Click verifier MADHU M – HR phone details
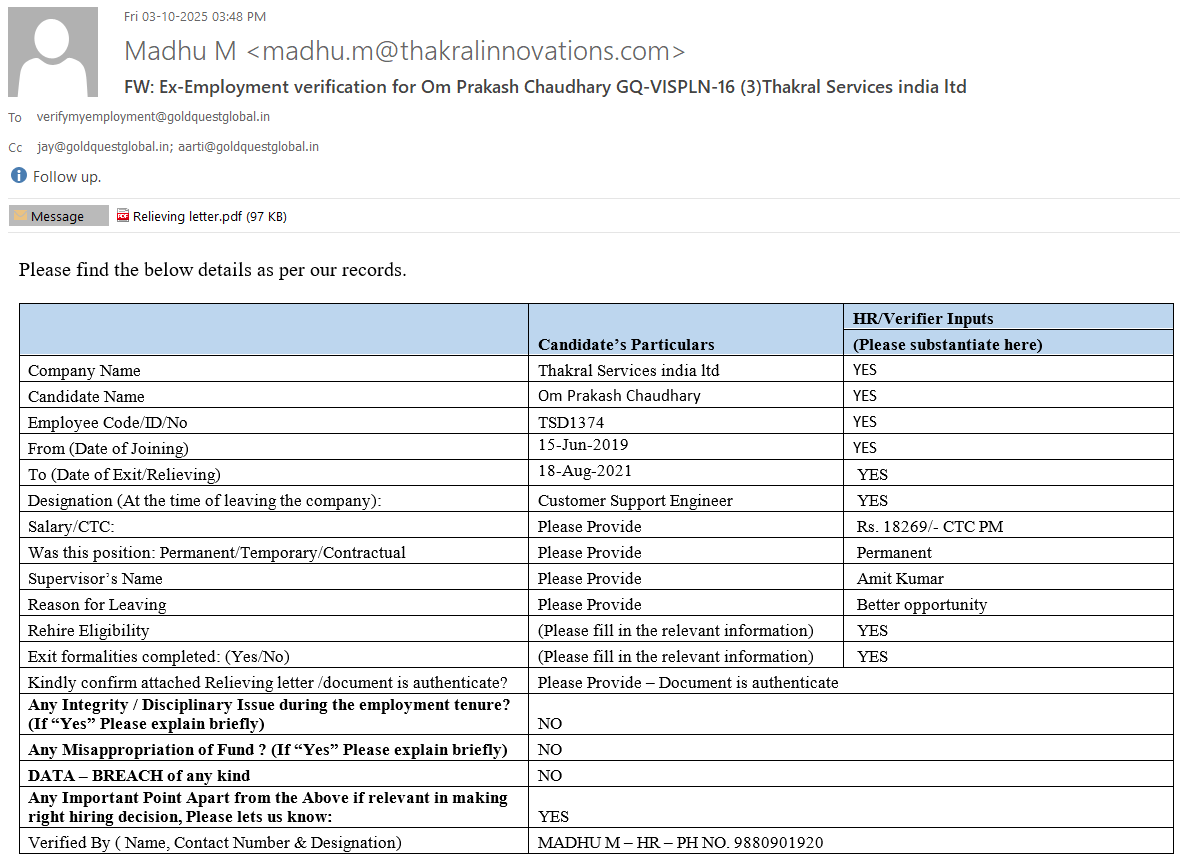 click(x=680, y=842)
